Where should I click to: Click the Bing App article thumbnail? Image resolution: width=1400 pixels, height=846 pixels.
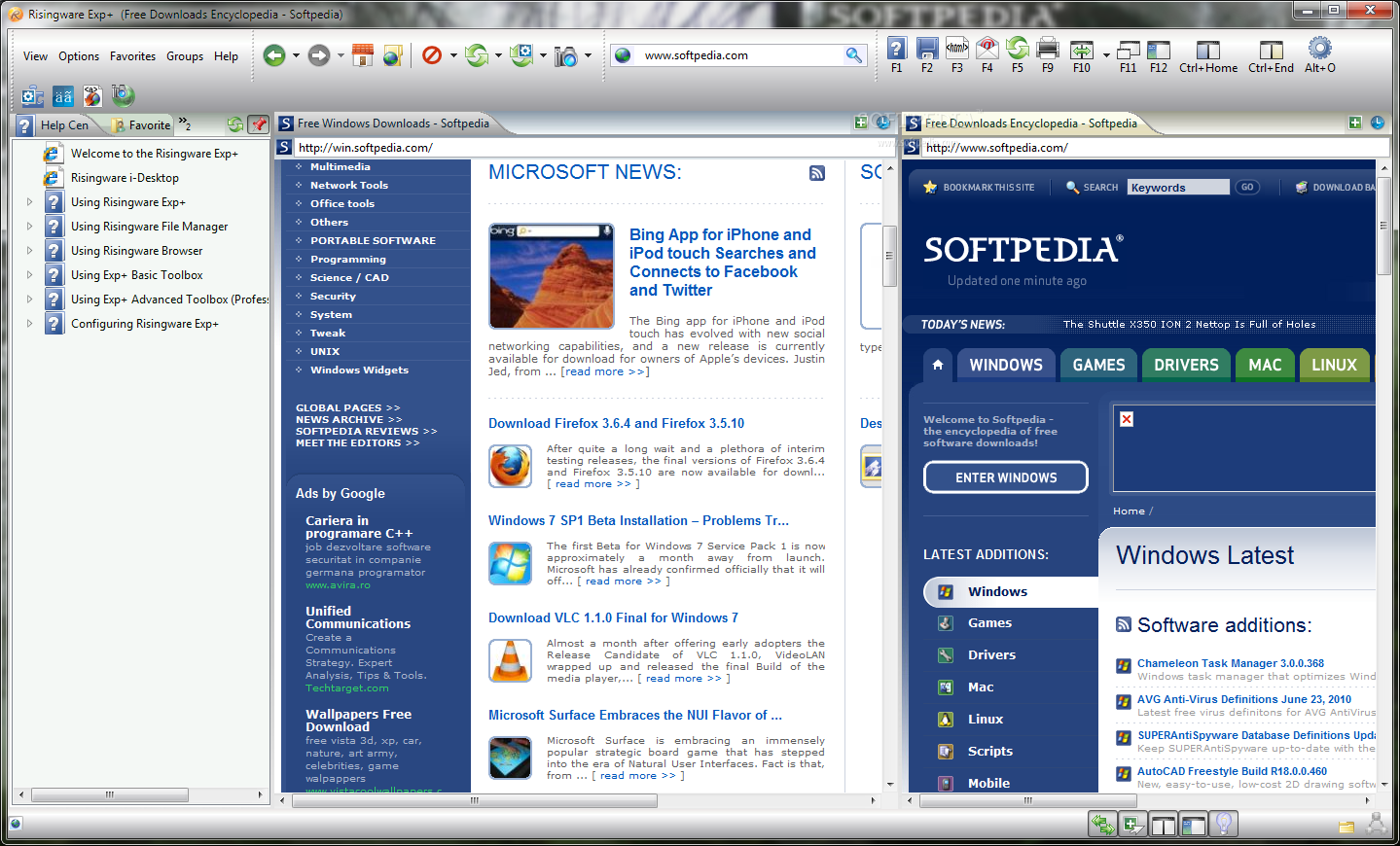pyautogui.click(x=552, y=276)
